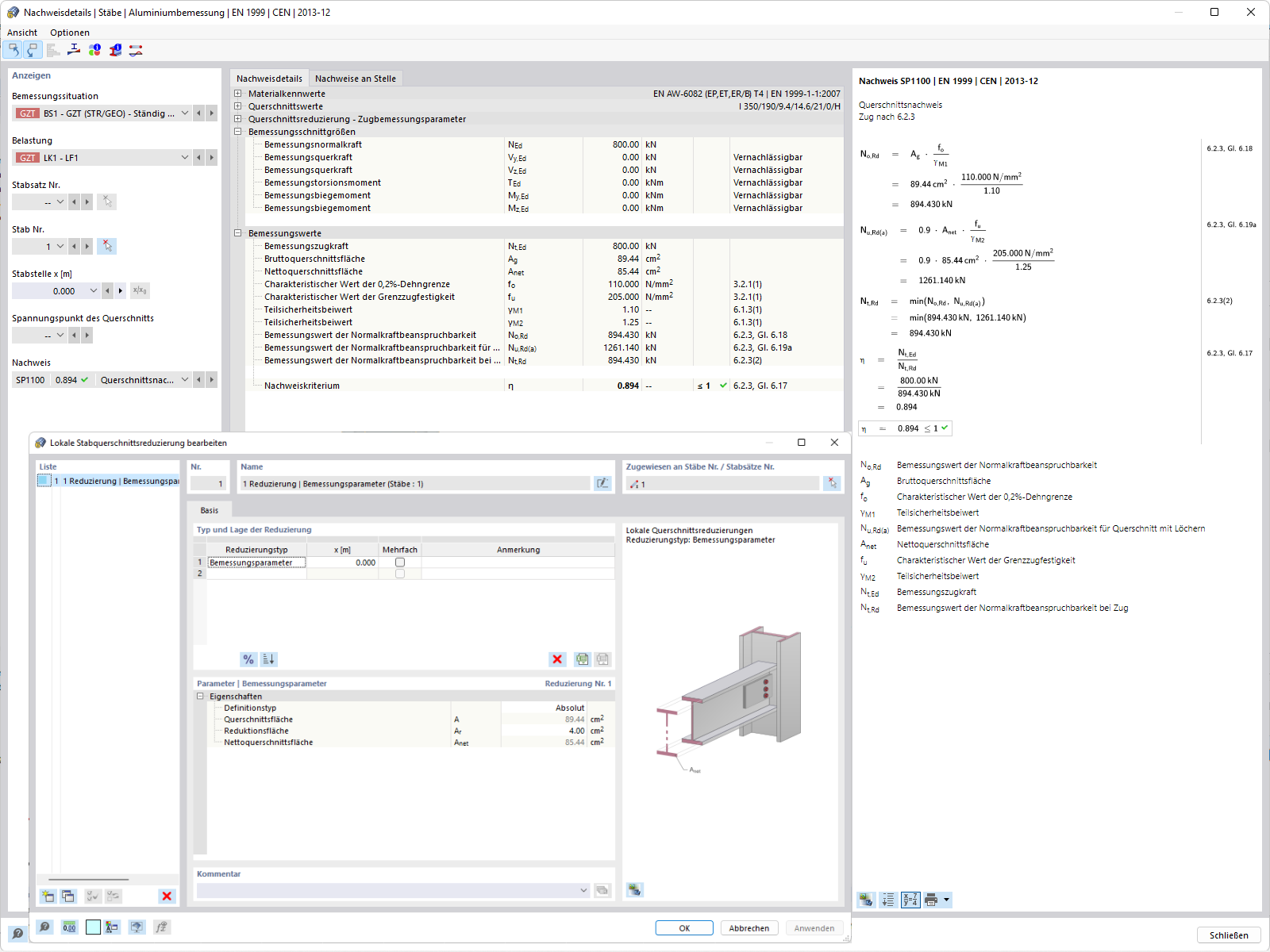This screenshot has width=1270, height=952.
Task: Open the Stab Nr. dropdown
Action: tap(60, 247)
